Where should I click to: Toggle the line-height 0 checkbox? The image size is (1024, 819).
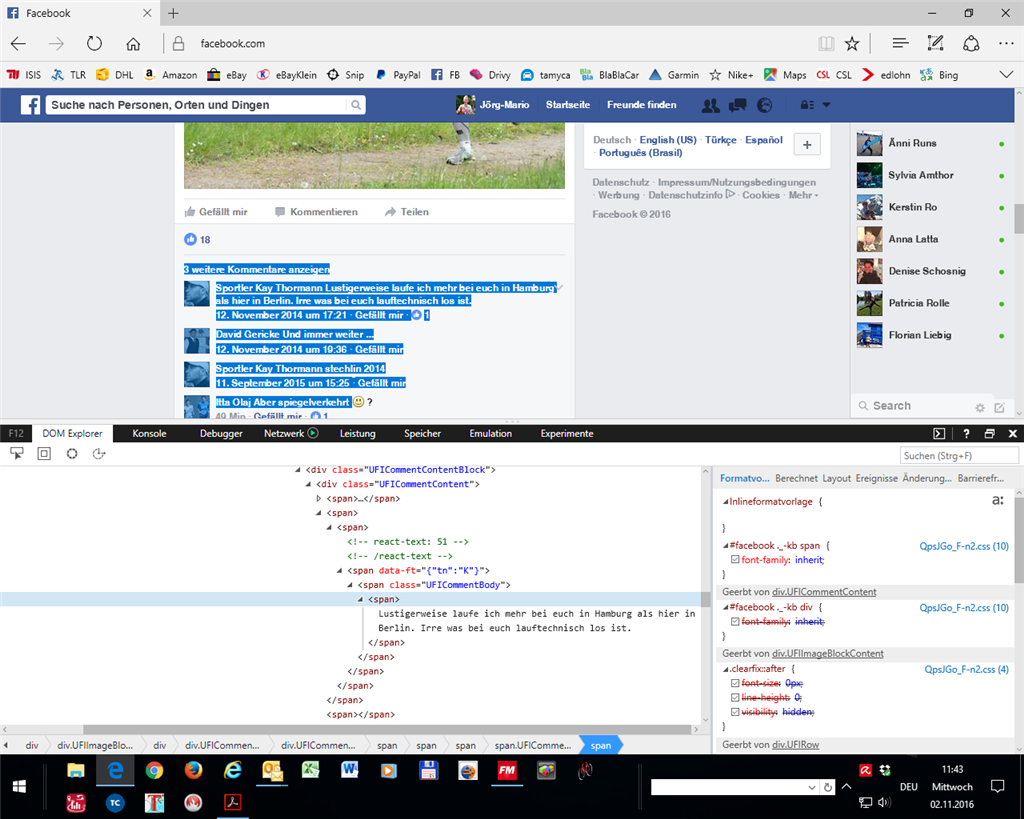click(735, 698)
